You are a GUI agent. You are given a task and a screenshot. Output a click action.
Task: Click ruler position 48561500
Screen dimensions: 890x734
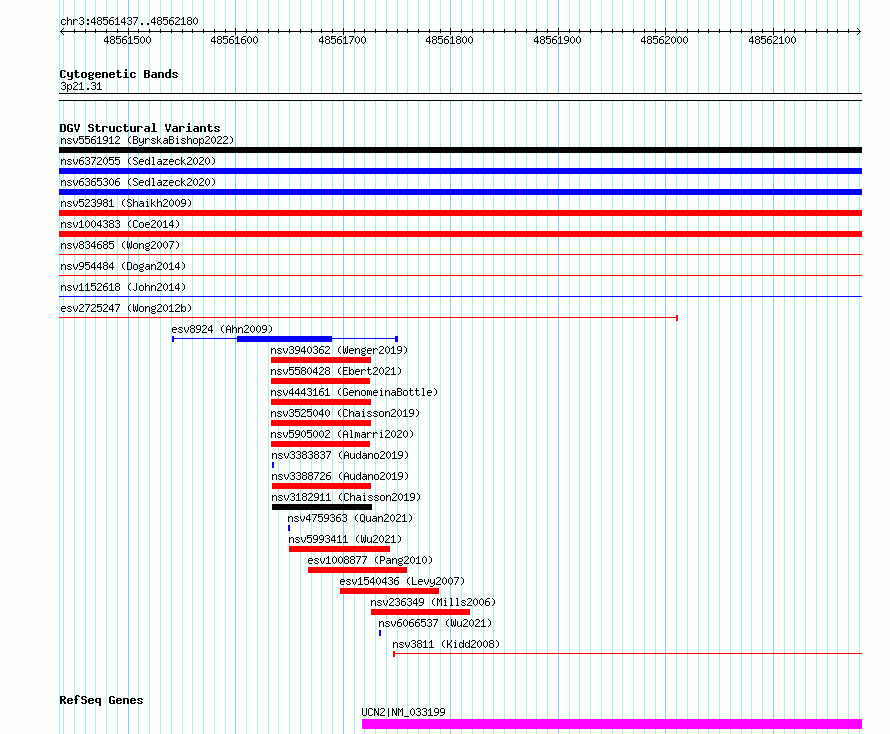click(x=128, y=40)
